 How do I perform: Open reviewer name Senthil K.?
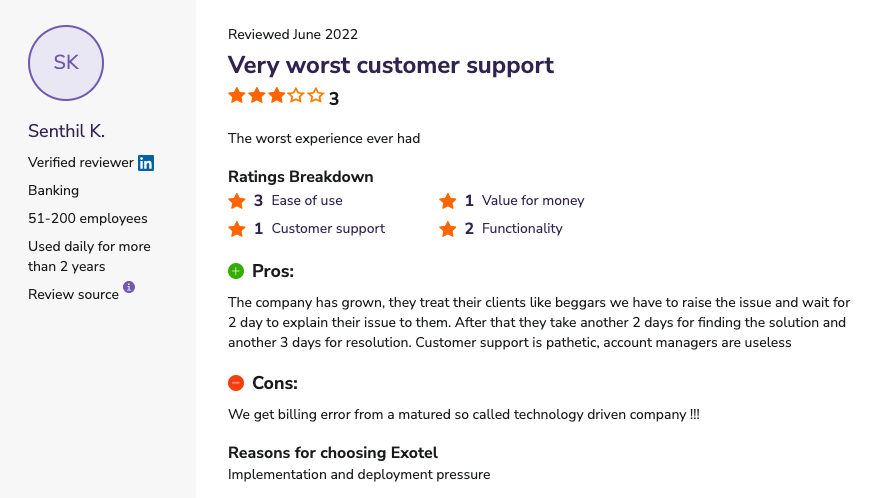[66, 131]
